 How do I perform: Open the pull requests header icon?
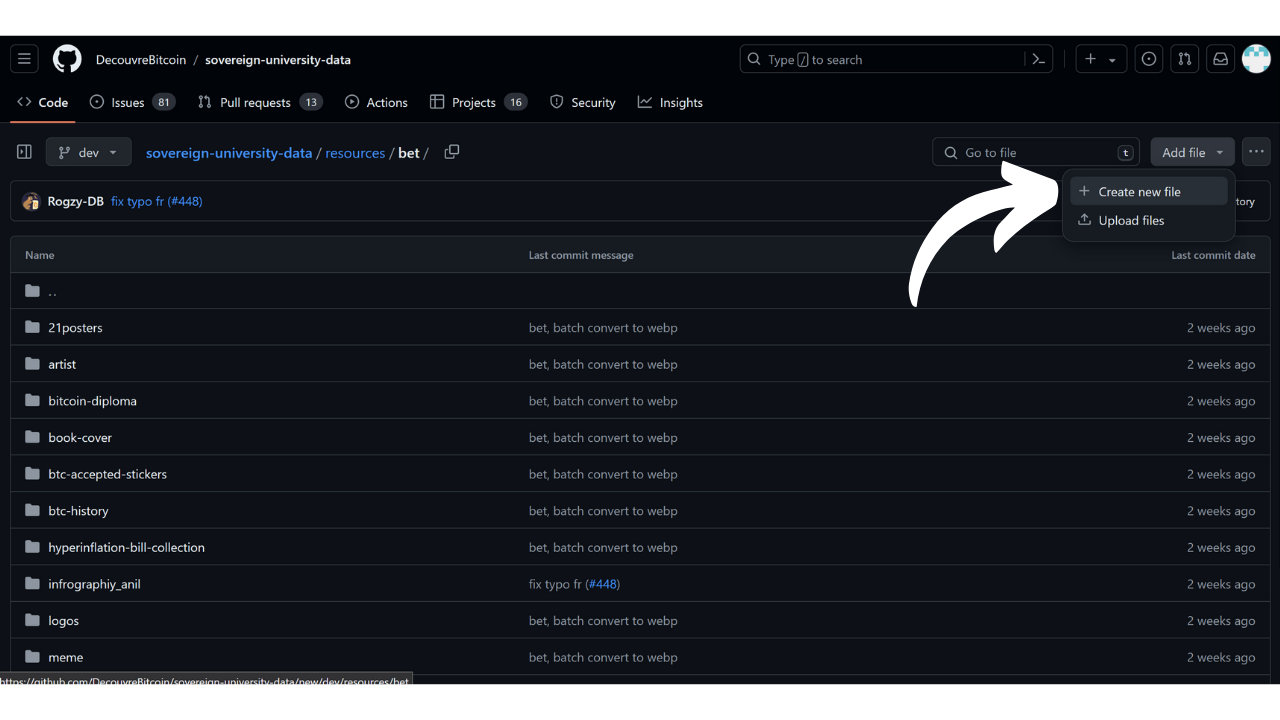click(x=1185, y=59)
